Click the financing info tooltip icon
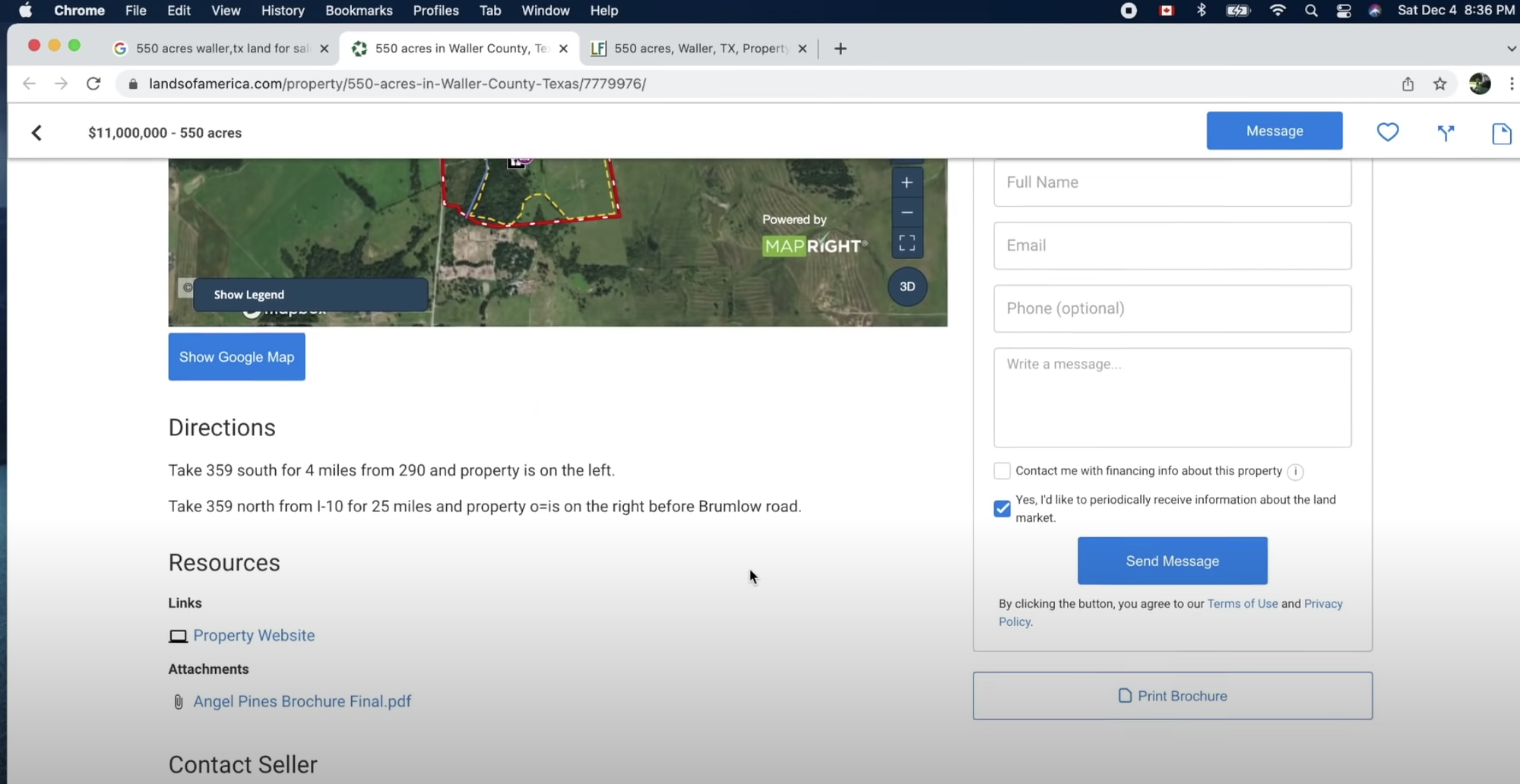 1295,472
